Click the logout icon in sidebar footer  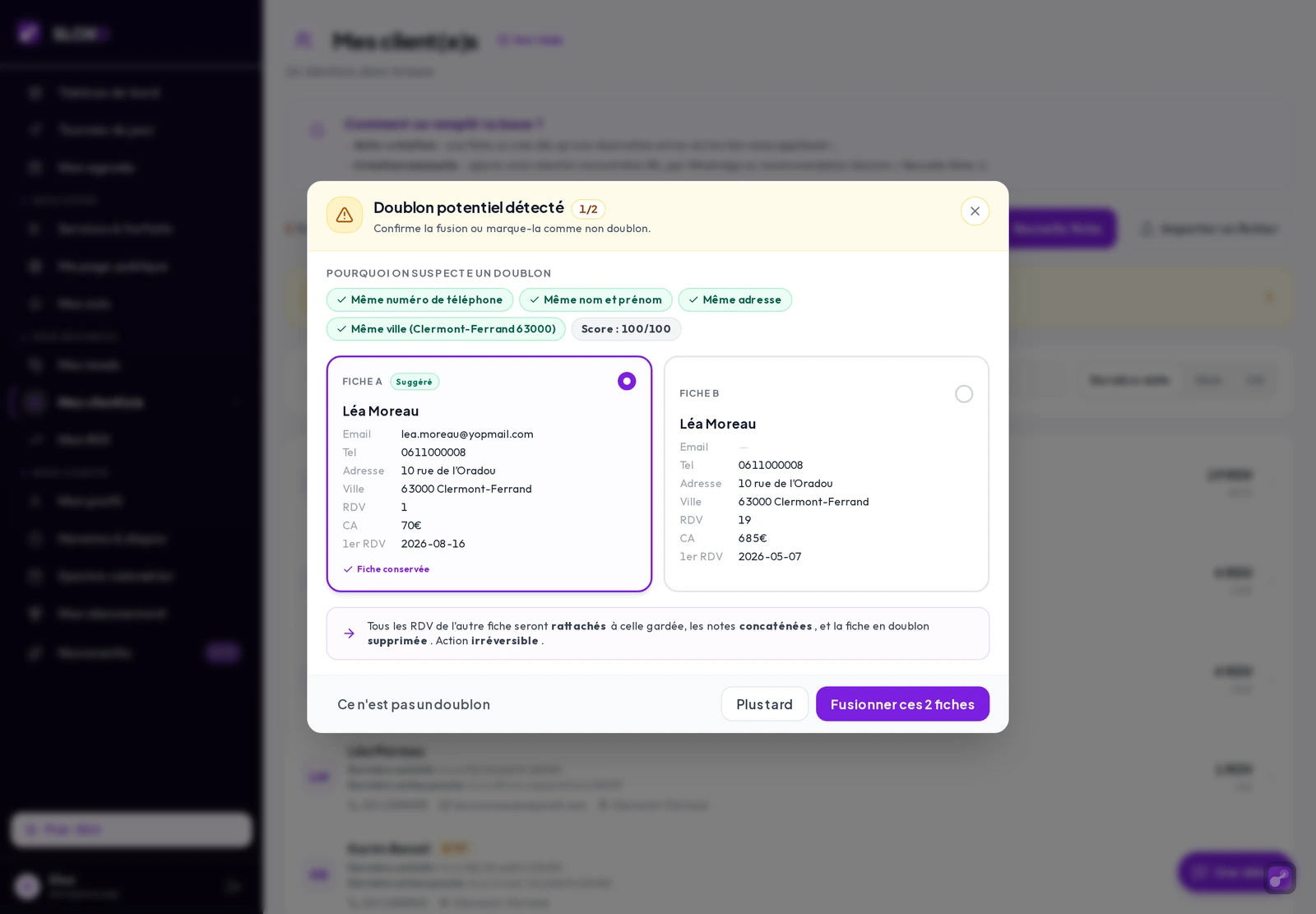click(234, 886)
